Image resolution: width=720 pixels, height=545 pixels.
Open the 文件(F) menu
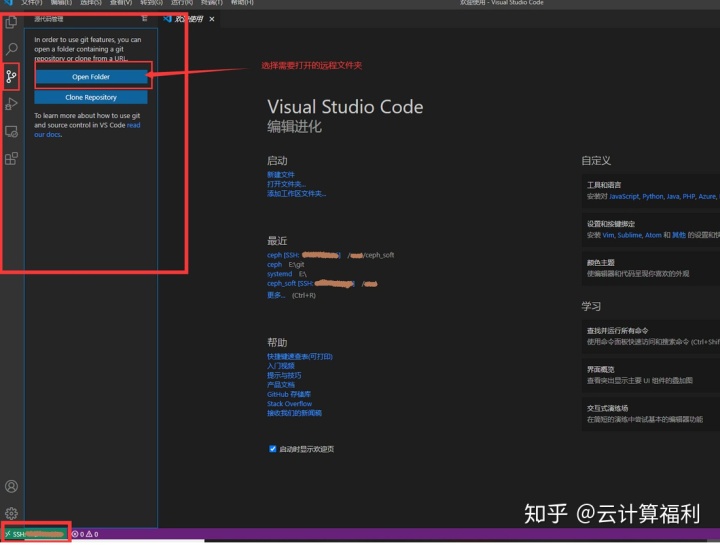pyautogui.click(x=31, y=3)
